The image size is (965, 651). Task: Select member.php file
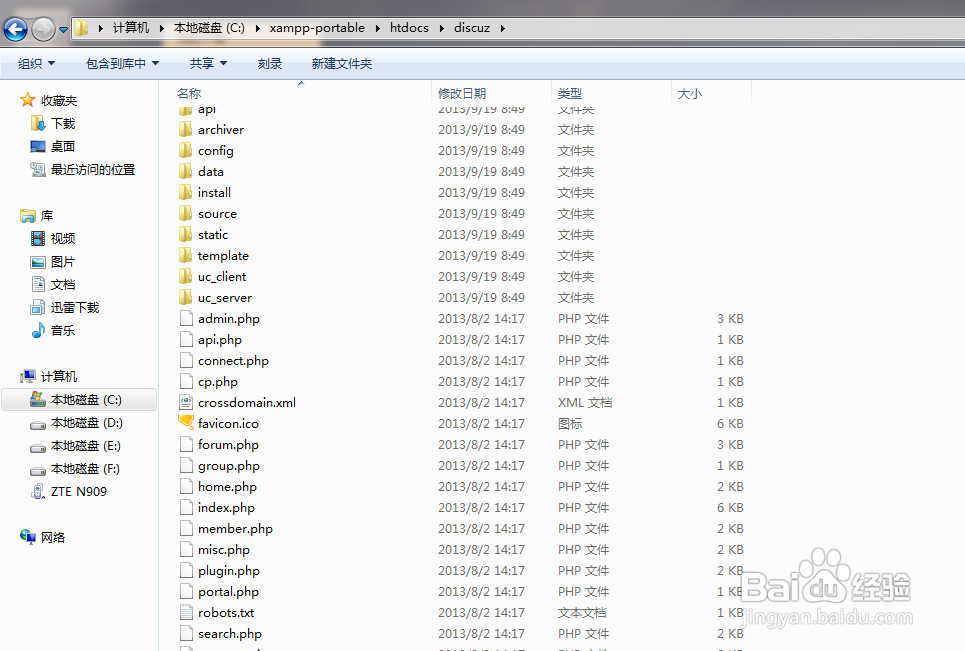tap(235, 529)
